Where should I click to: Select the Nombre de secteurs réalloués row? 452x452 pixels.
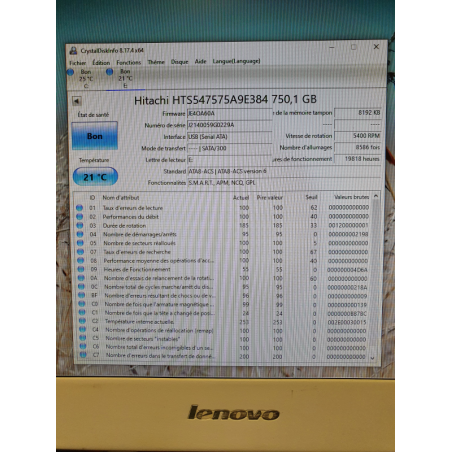pos(223,243)
